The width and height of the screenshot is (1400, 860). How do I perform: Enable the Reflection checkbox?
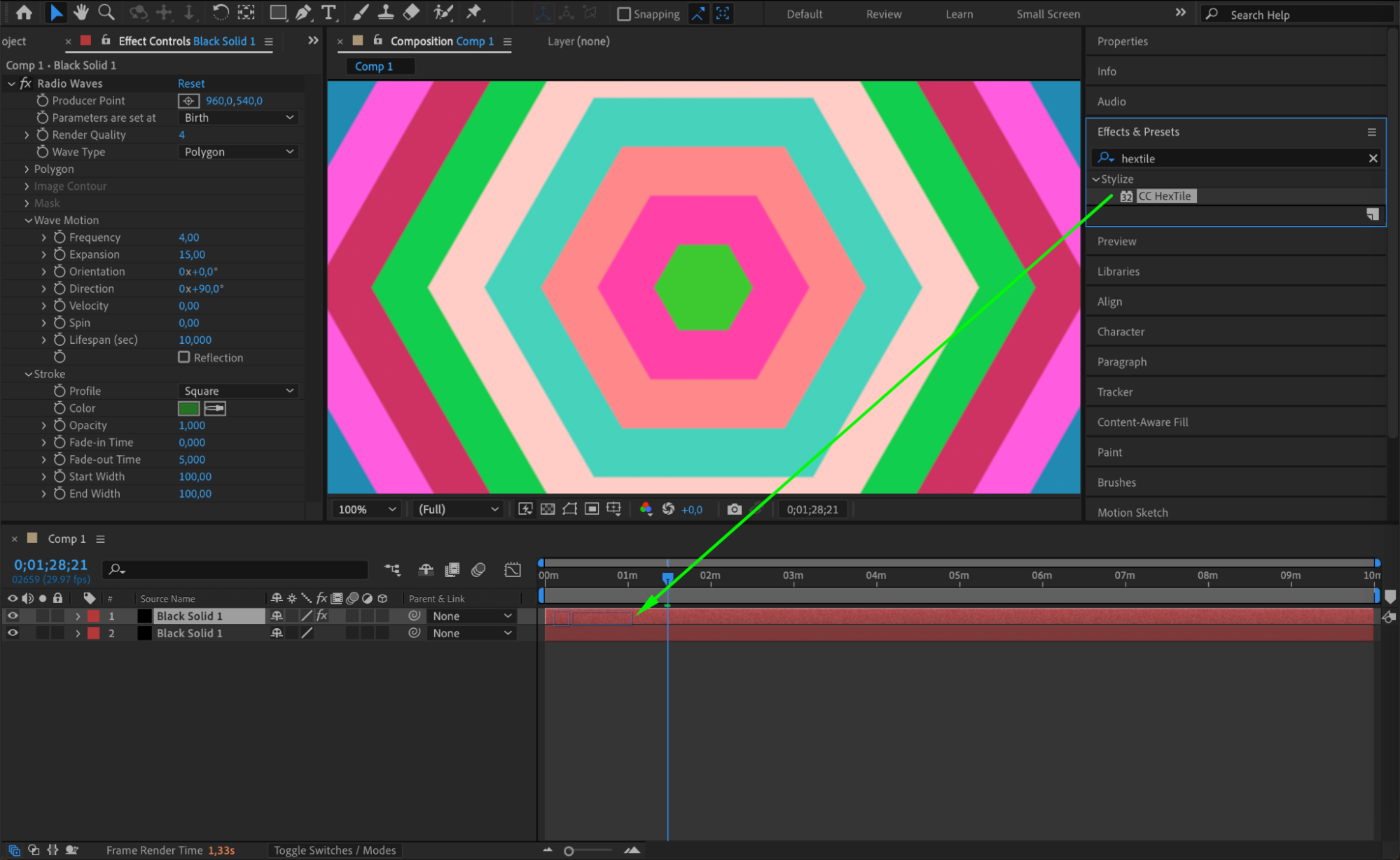click(x=184, y=357)
